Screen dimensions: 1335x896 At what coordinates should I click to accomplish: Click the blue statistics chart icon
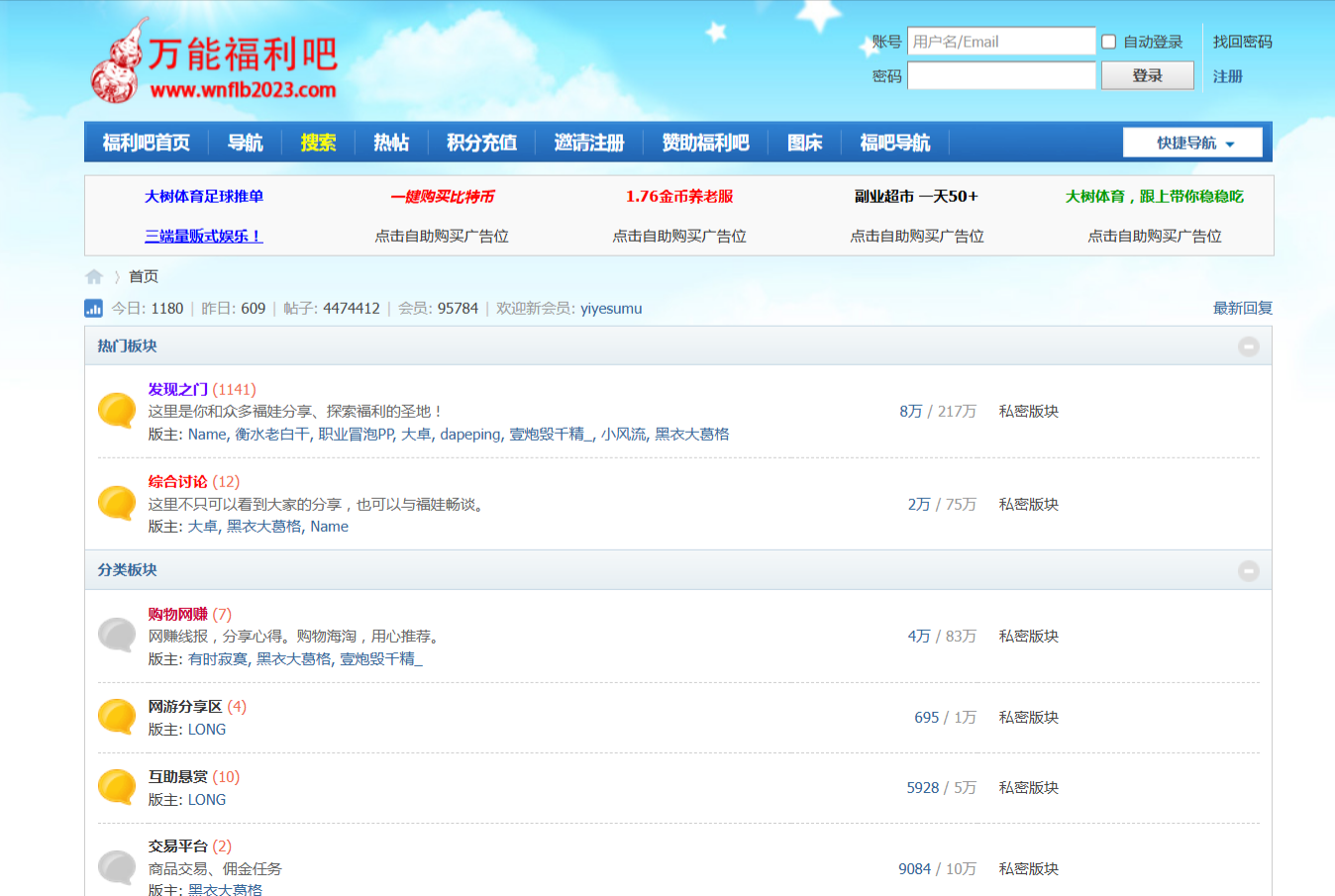(x=94, y=308)
